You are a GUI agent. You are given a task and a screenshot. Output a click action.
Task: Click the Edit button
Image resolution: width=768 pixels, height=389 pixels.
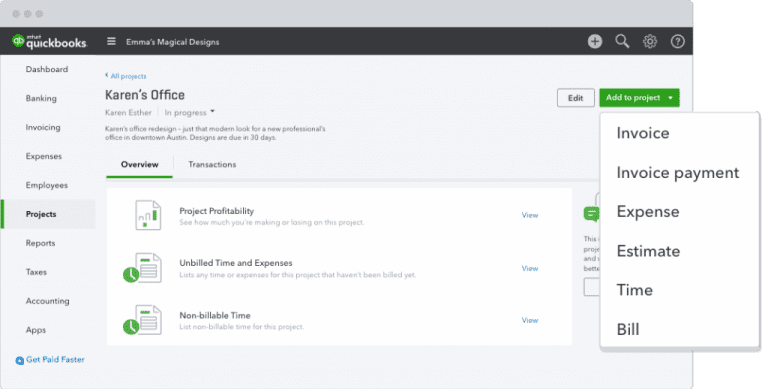pos(576,98)
